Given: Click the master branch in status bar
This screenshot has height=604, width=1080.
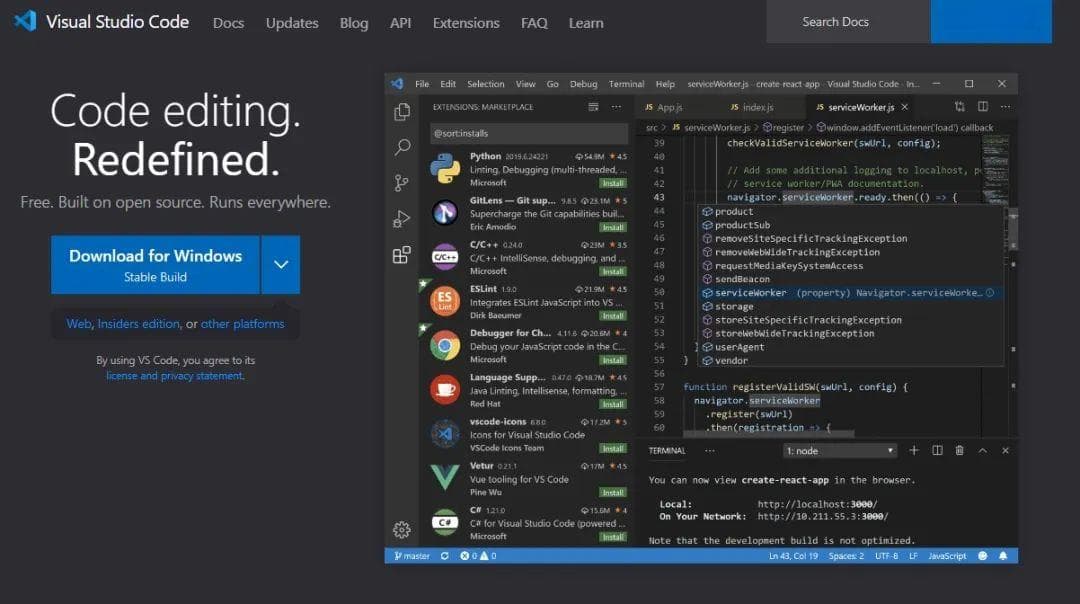Looking at the screenshot, I should (412, 556).
